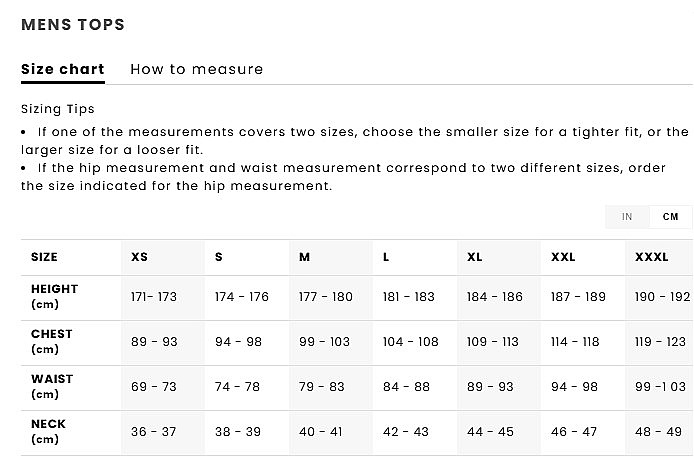Click the XL size column header
Screen dimensions: 694x458
coord(474,257)
